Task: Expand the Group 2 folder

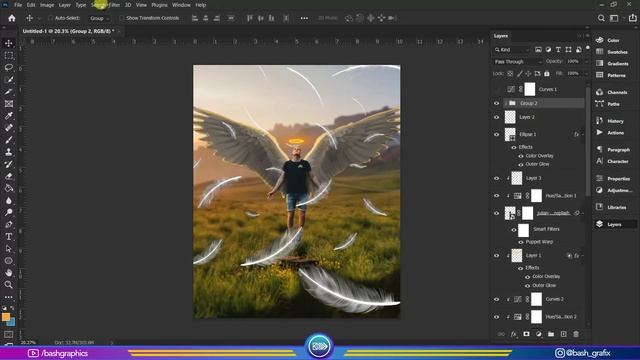Action: [x=506, y=103]
